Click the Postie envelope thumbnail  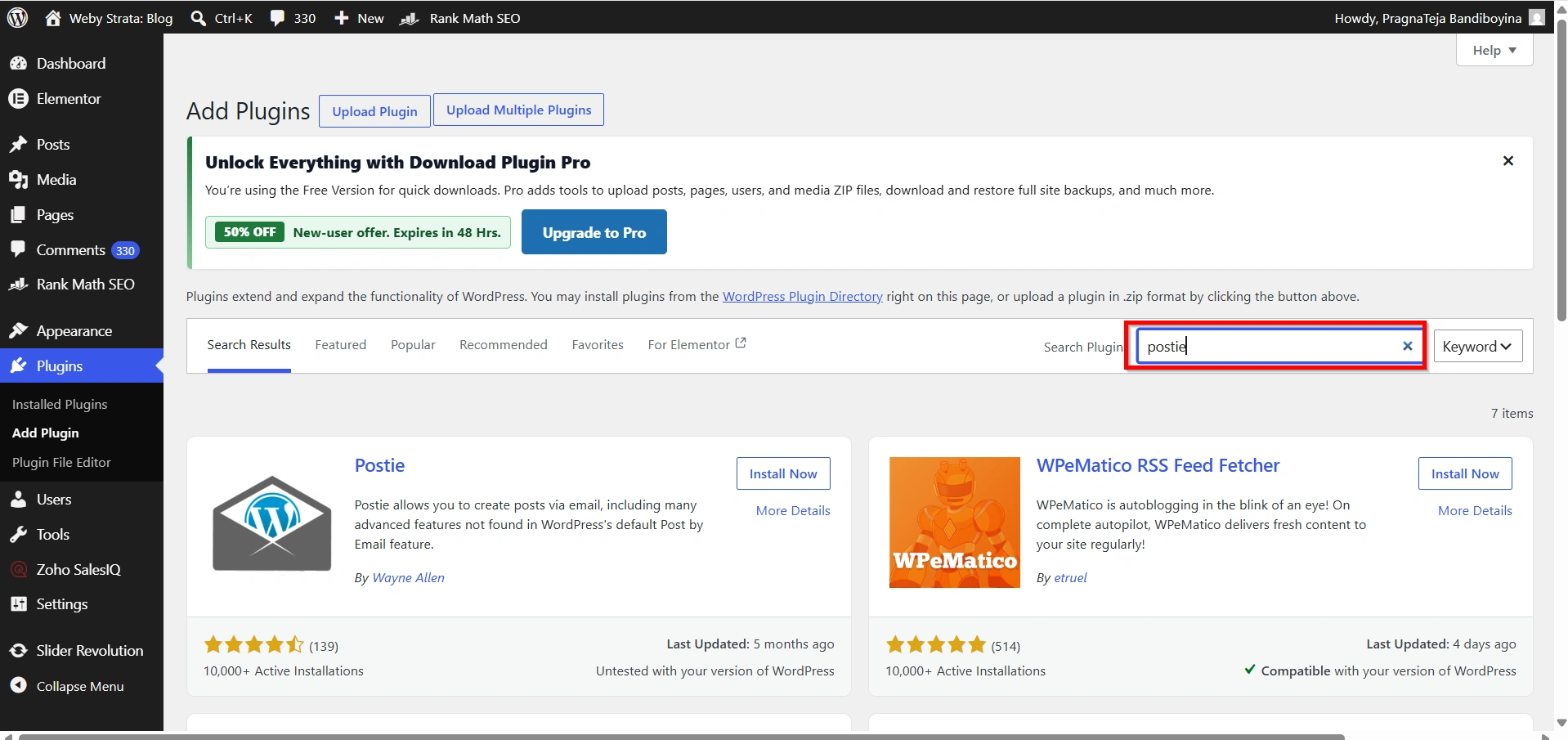pyautogui.click(x=272, y=522)
